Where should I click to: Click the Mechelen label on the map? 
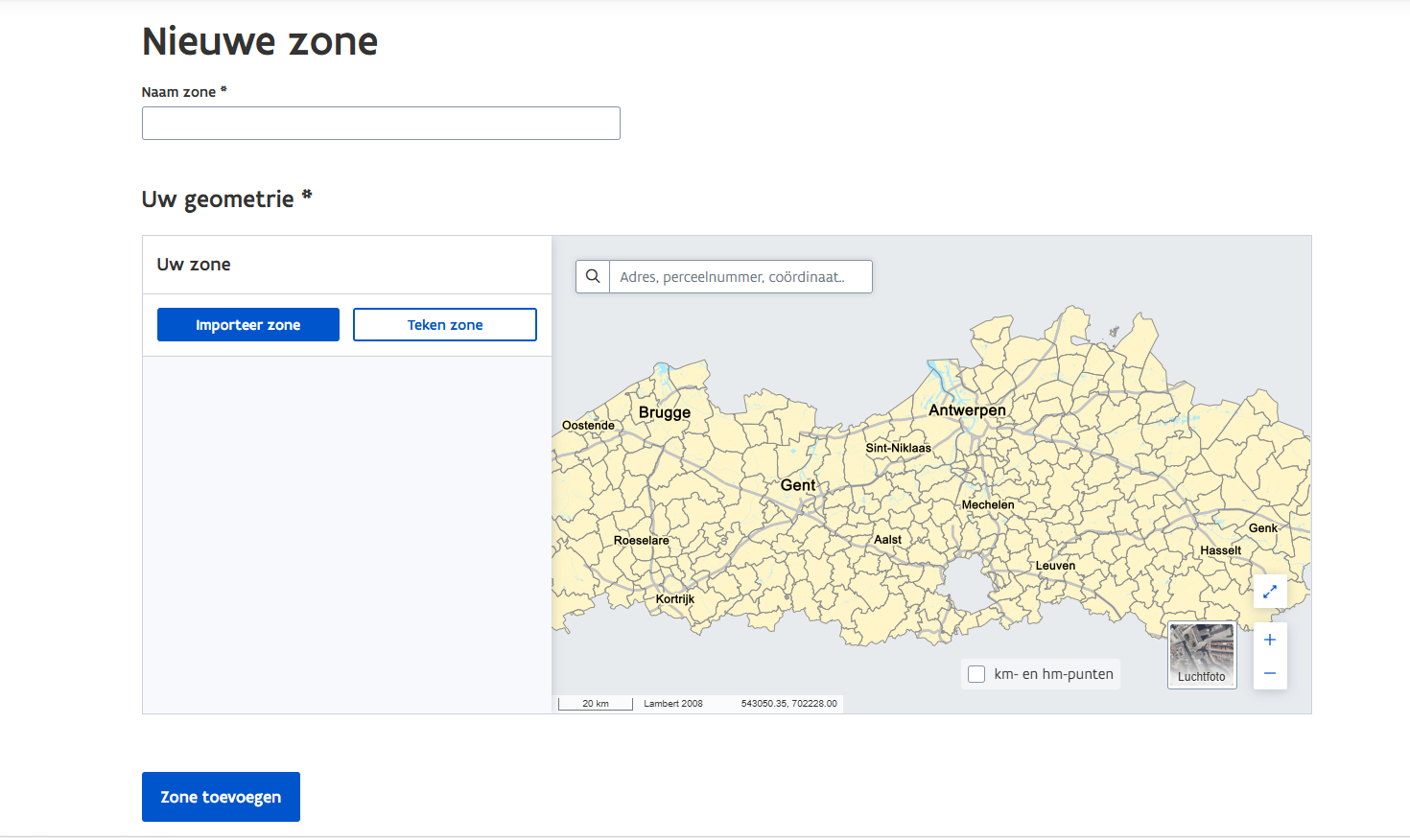[x=988, y=504]
